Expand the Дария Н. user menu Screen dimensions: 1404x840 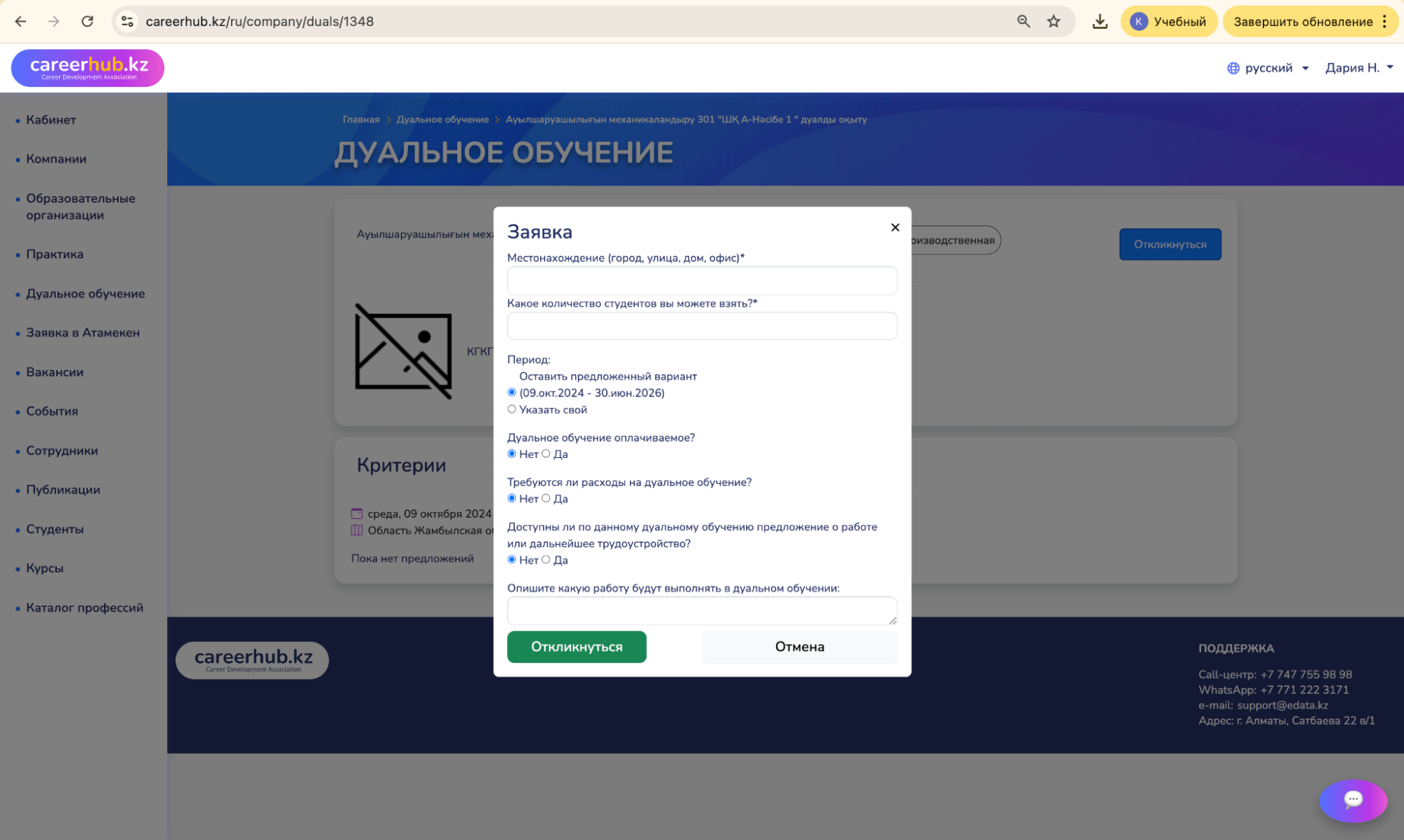tap(1358, 67)
